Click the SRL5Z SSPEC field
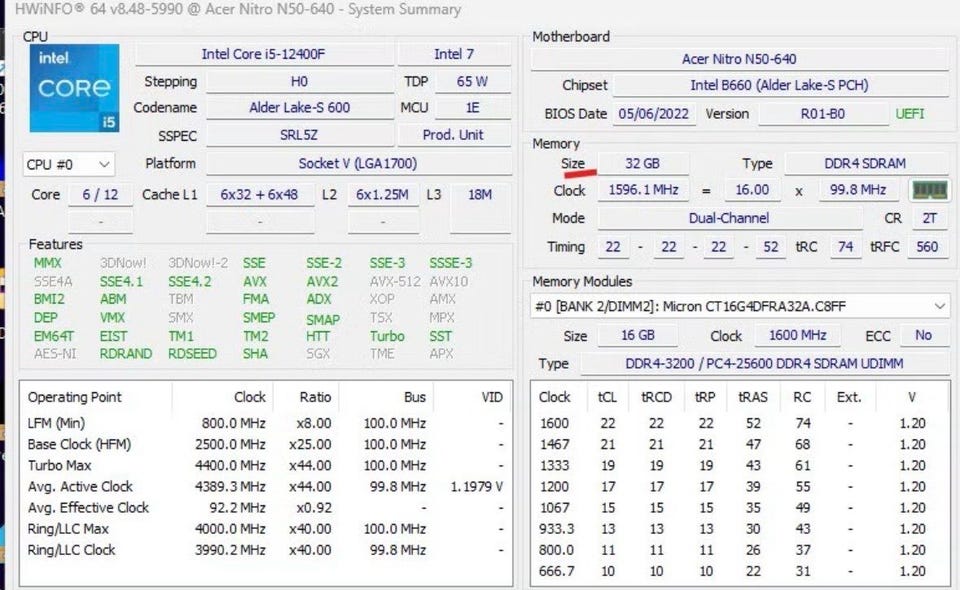Screen dimensions: 960x590 [x=299, y=135]
